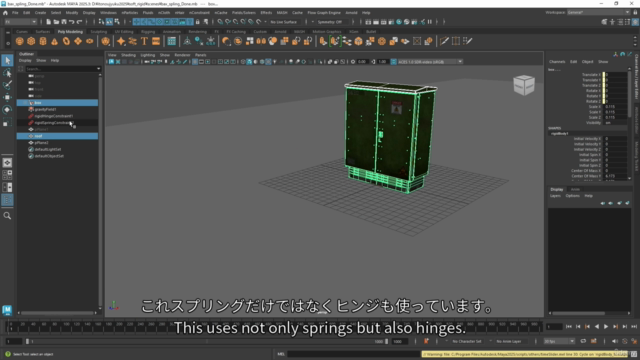
Task: Click the Bridge shelf icon highlighted in green
Action: click(x=335, y=41)
